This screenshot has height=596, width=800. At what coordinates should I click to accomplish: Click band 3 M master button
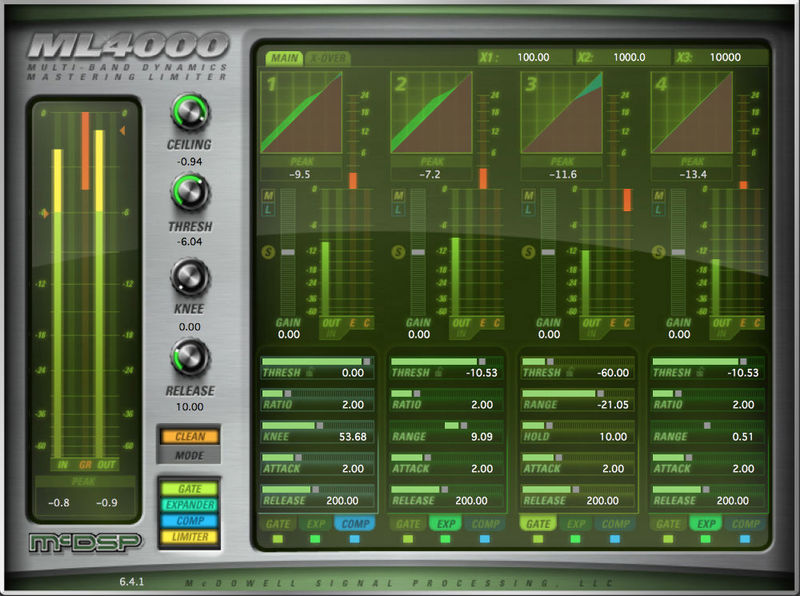[x=529, y=195]
